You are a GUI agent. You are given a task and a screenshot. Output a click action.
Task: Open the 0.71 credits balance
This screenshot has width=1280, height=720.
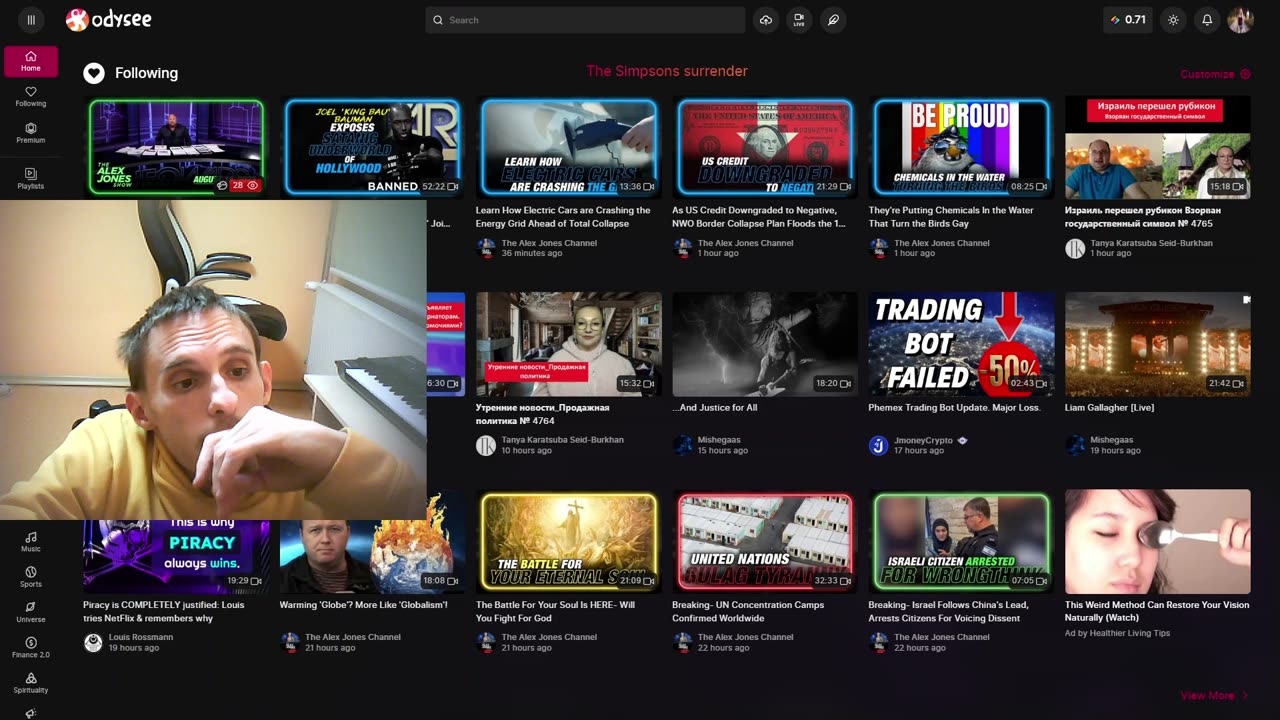(1129, 20)
